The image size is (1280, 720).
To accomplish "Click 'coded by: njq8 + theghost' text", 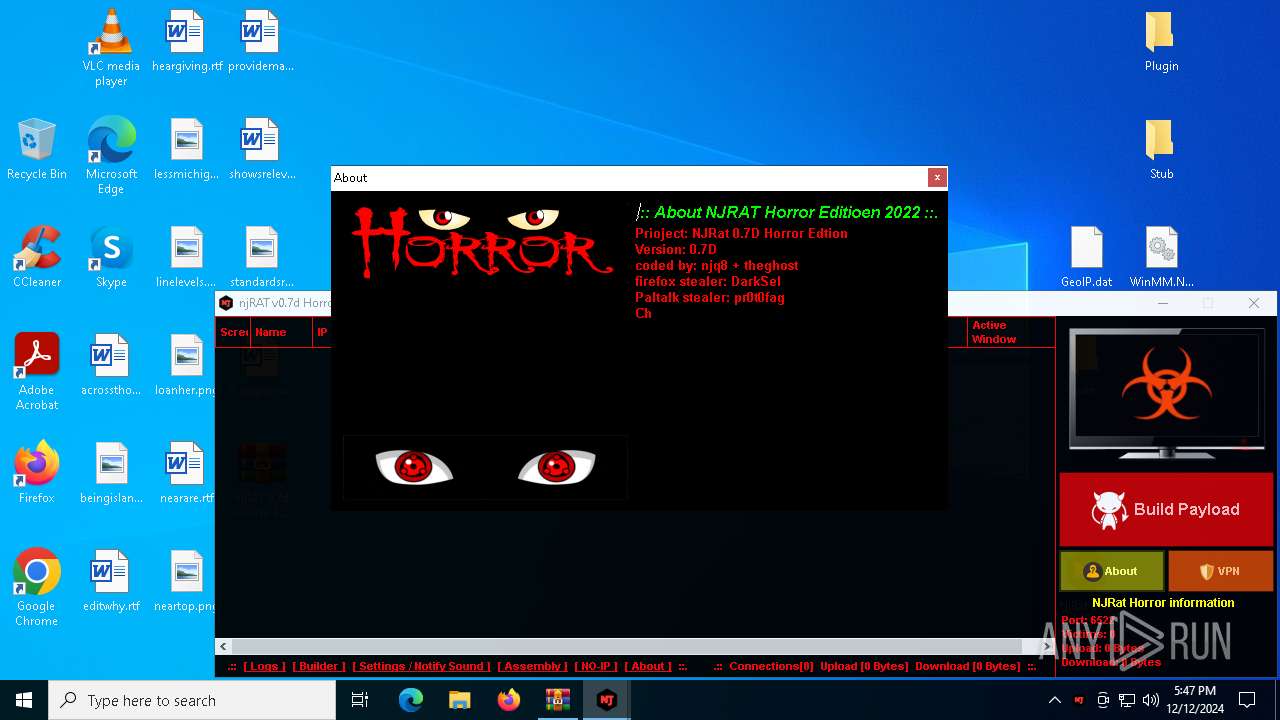I will pyautogui.click(x=716, y=265).
